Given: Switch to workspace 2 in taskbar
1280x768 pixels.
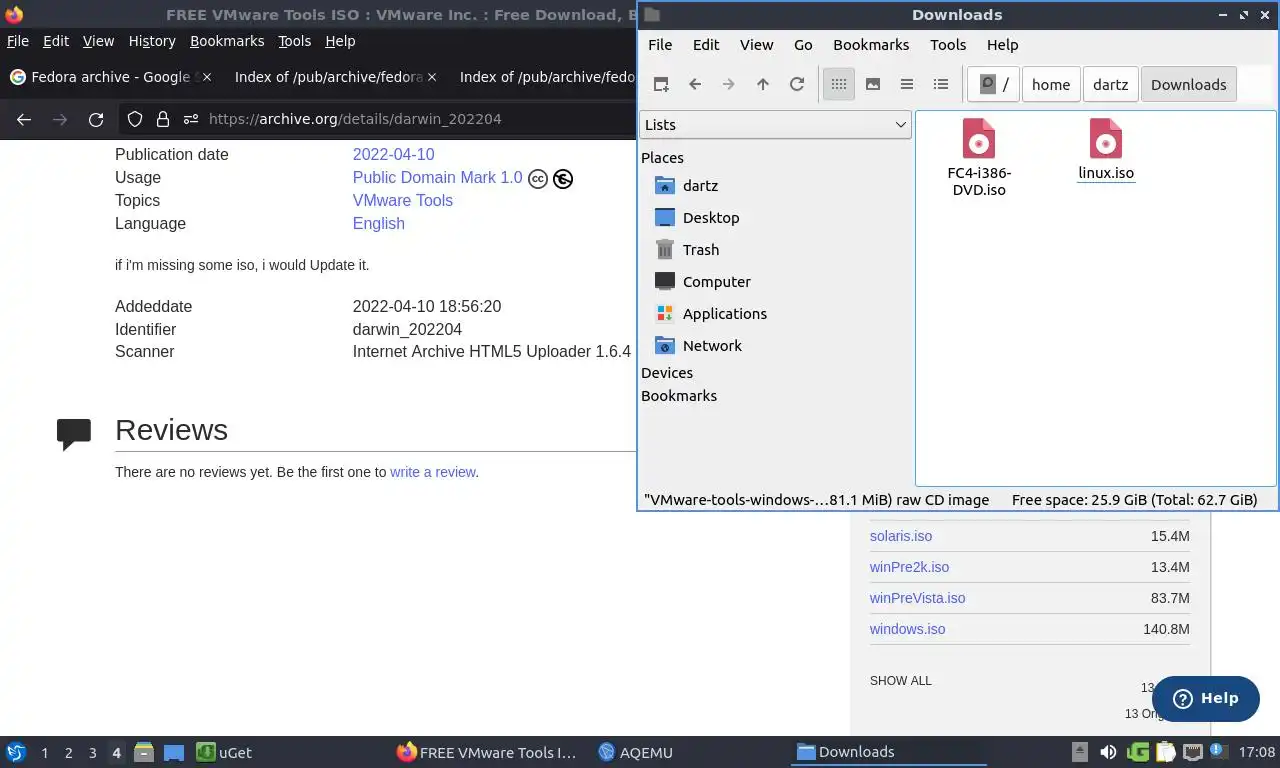Looking at the screenshot, I should pos(68,753).
